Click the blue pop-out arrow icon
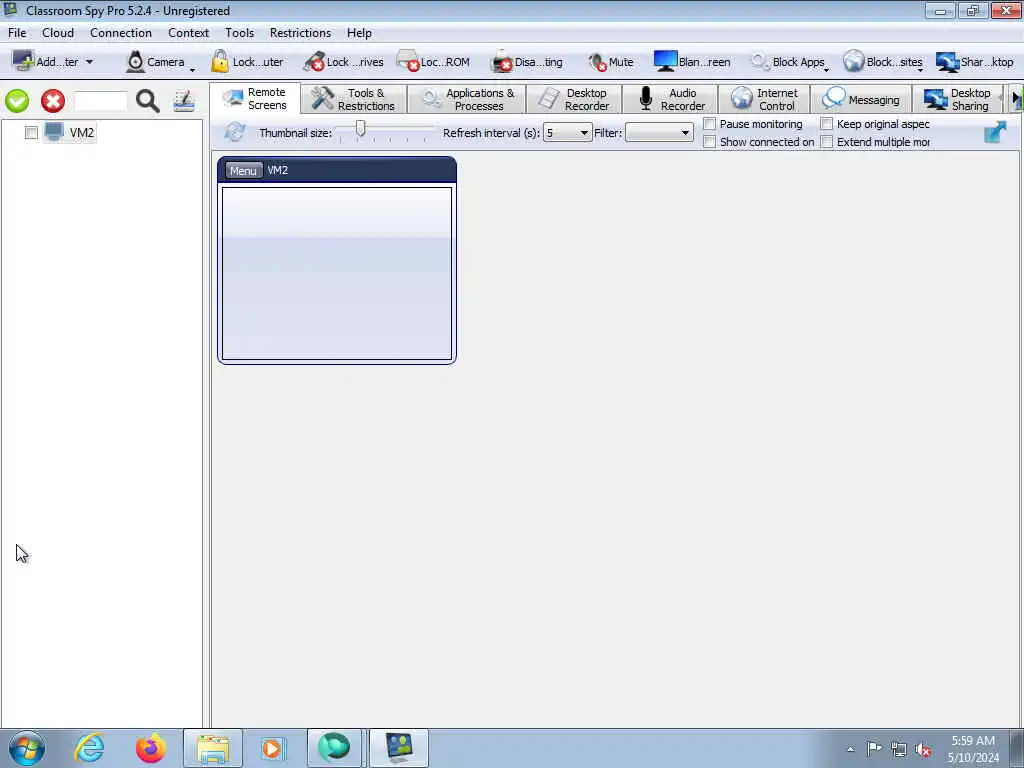The width and height of the screenshot is (1024, 768). coord(995,132)
